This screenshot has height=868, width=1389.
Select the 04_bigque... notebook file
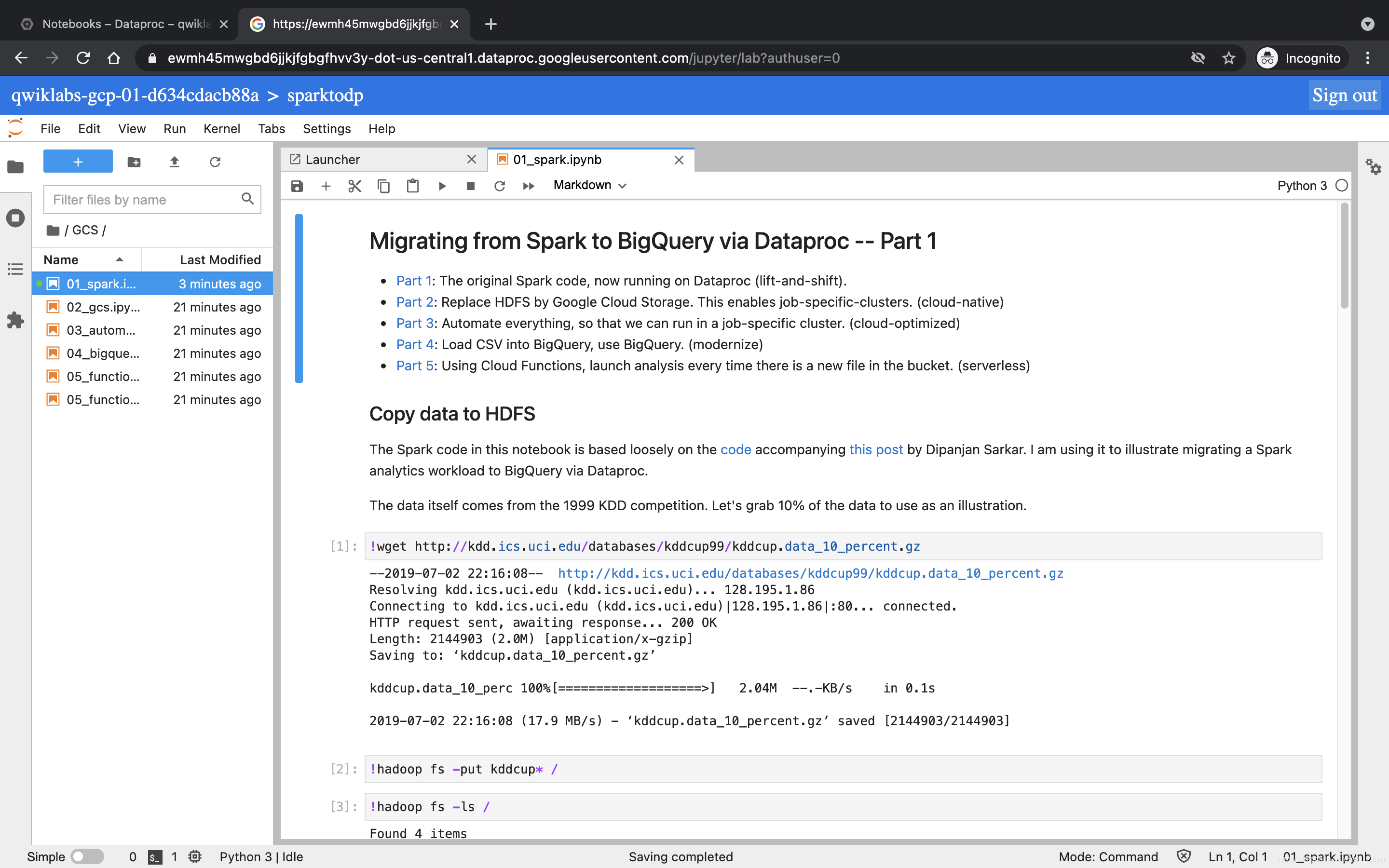152,353
